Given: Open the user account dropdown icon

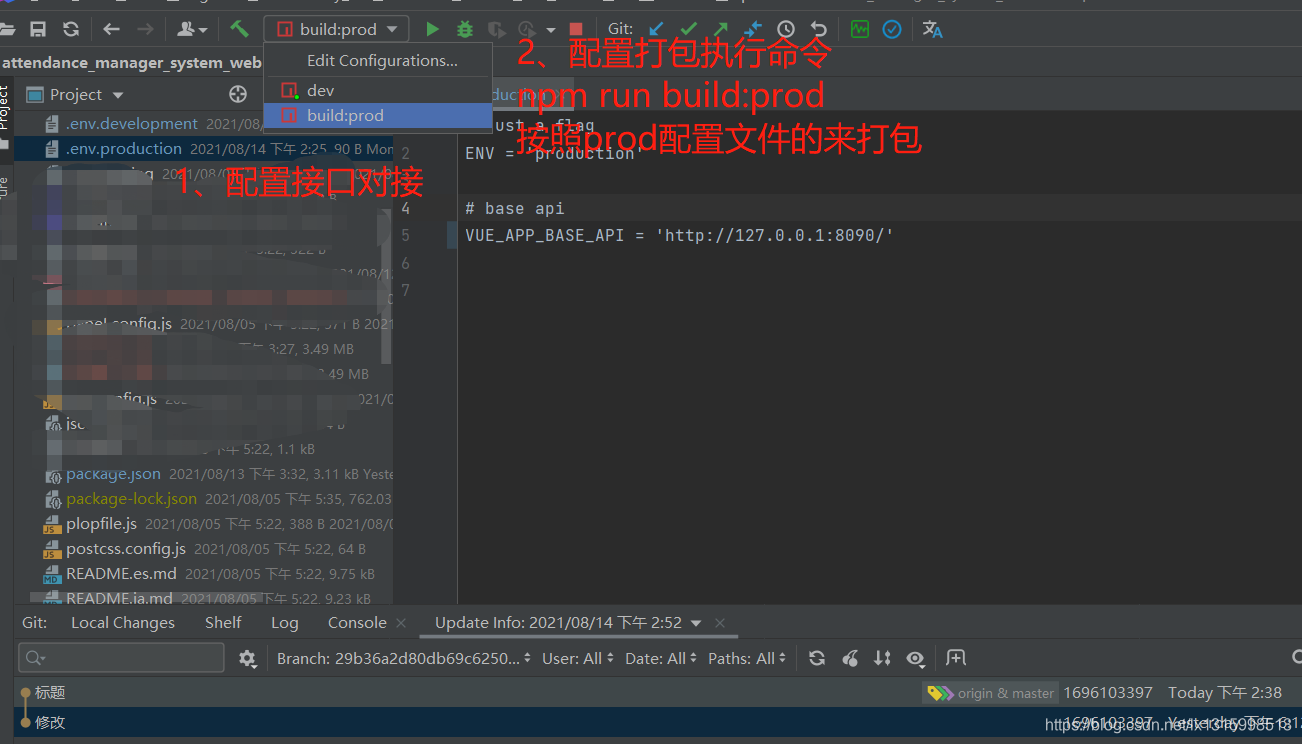Looking at the screenshot, I should [191, 29].
